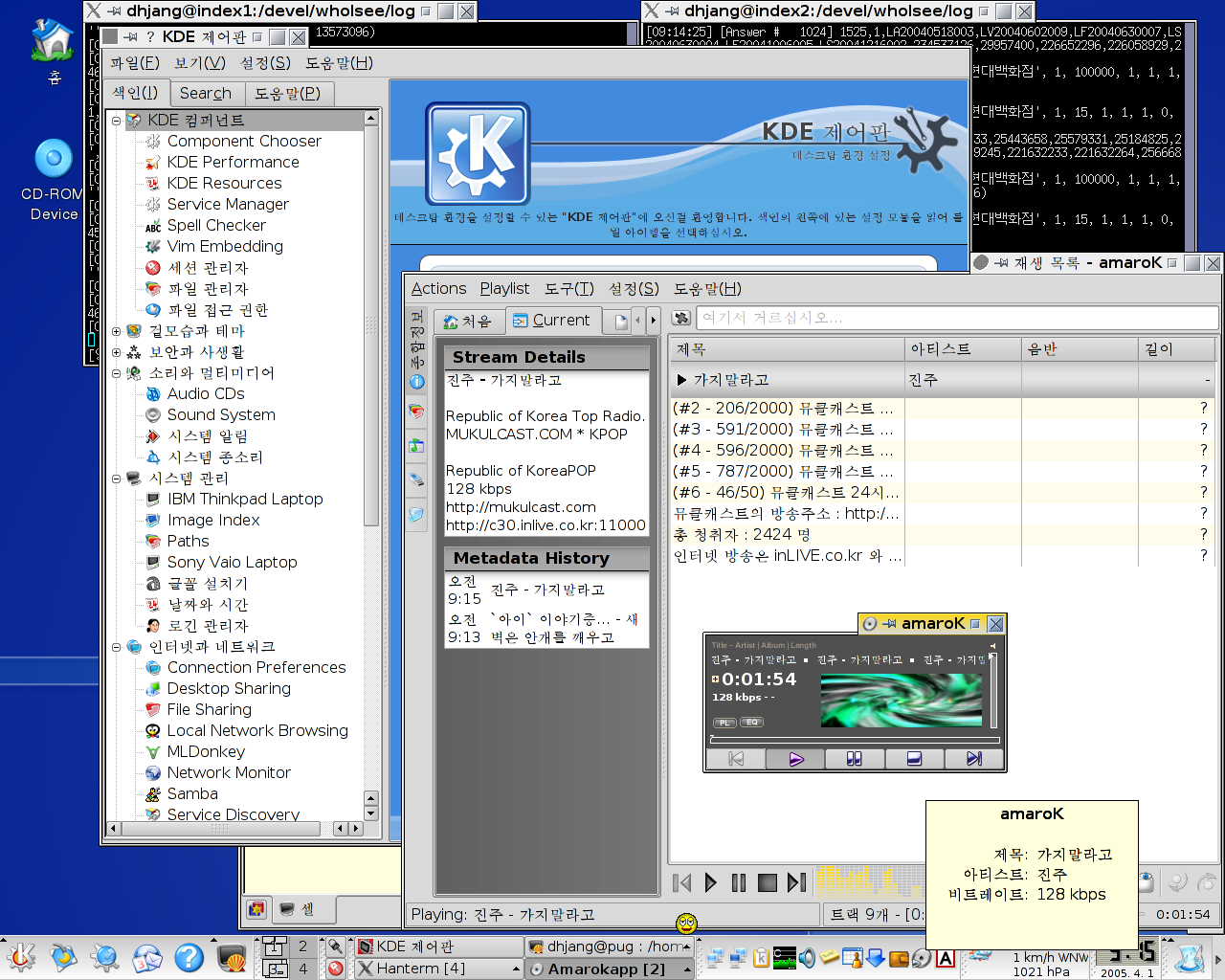This screenshot has width=1225, height=980.
Task: Click the left tab scroll arrow in context browser
Action: pyautogui.click(x=639, y=321)
